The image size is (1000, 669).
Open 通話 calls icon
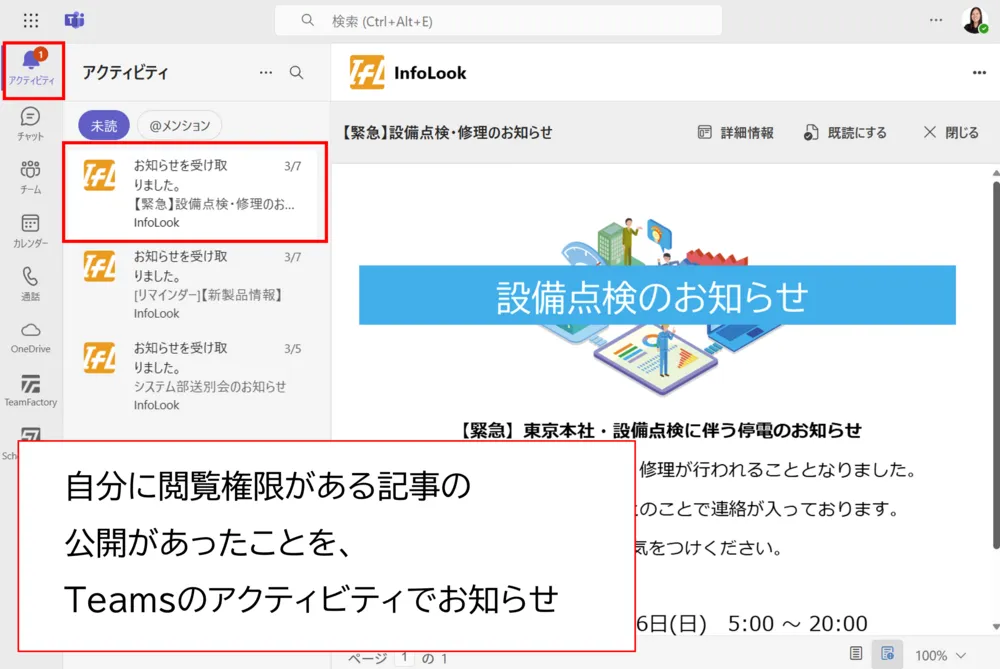(31, 284)
